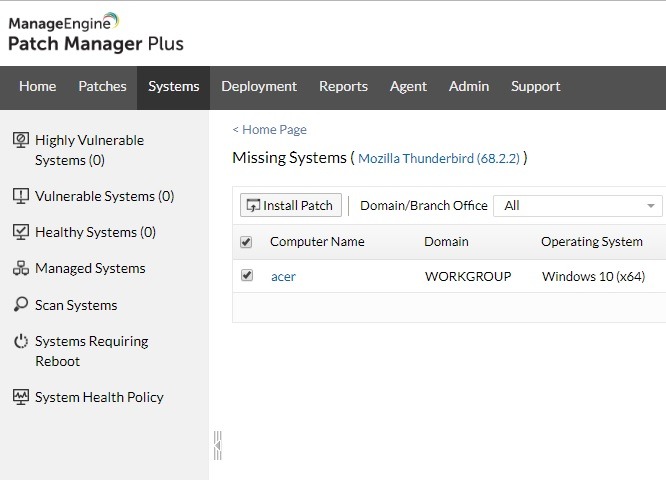Click the Scan Systems magnifier icon
The height and width of the screenshot is (480, 666).
coord(21,305)
